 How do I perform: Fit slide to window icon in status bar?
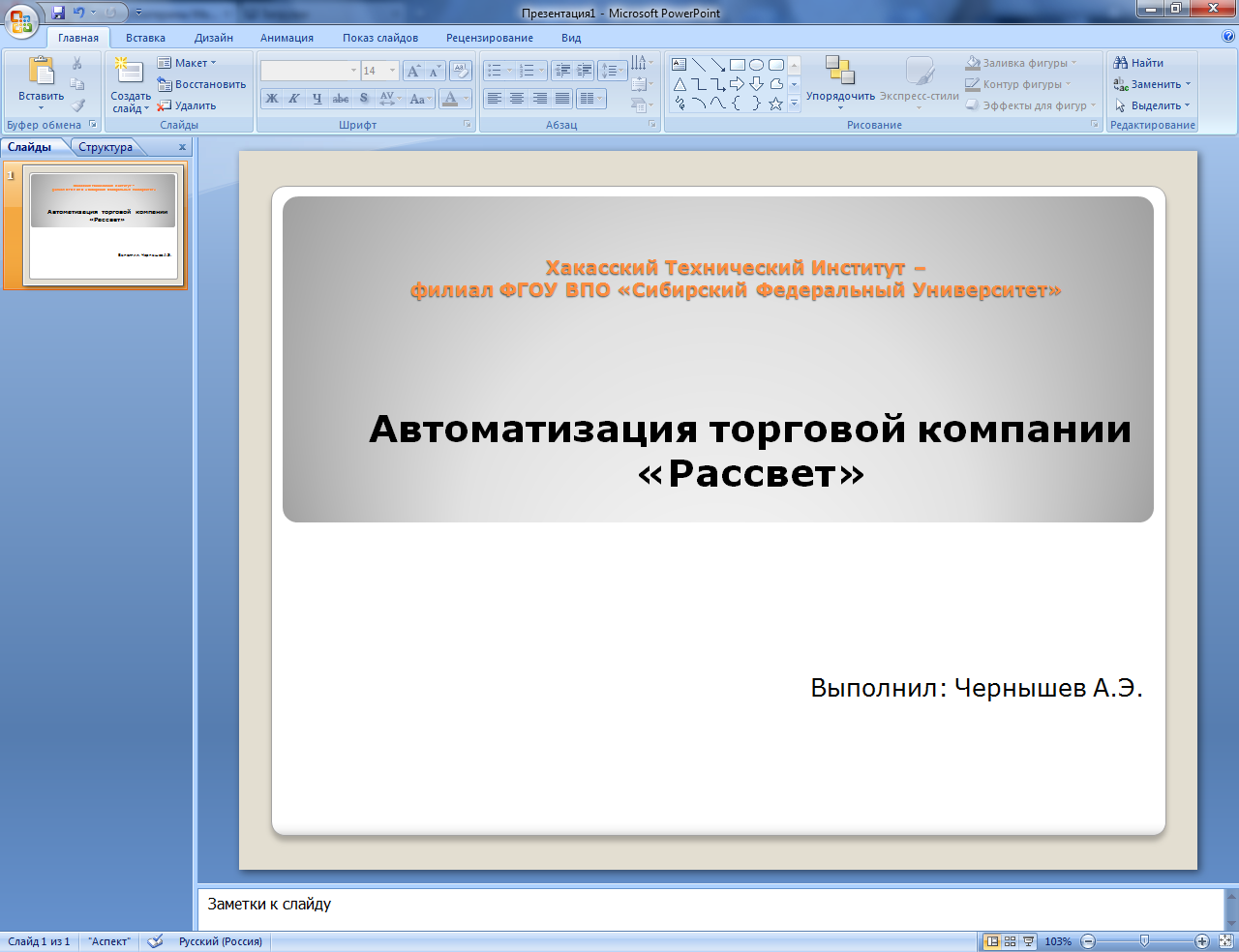tap(1225, 941)
